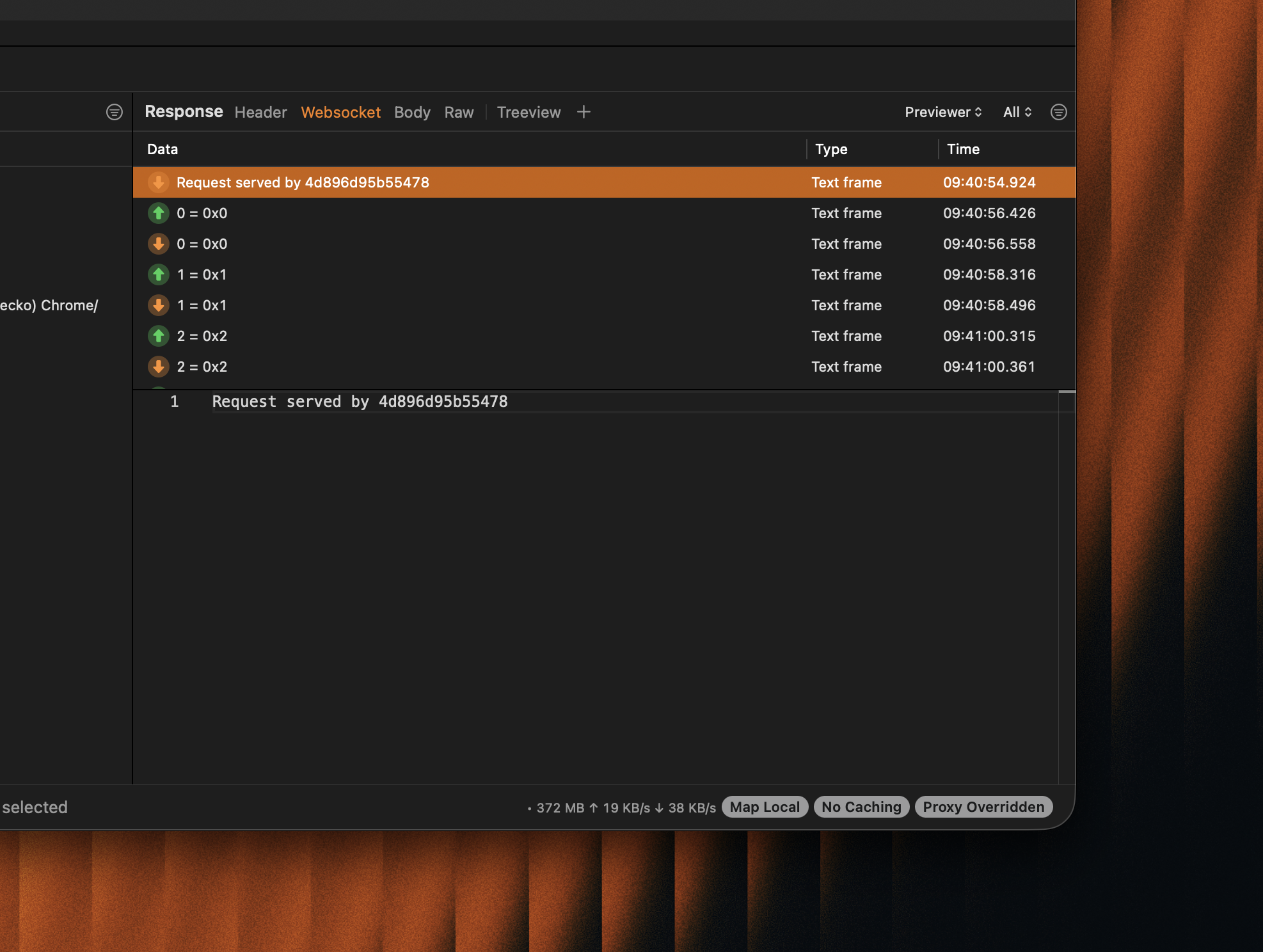Open the Previewer dropdown
The height and width of the screenshot is (952, 1263).
tap(942, 112)
